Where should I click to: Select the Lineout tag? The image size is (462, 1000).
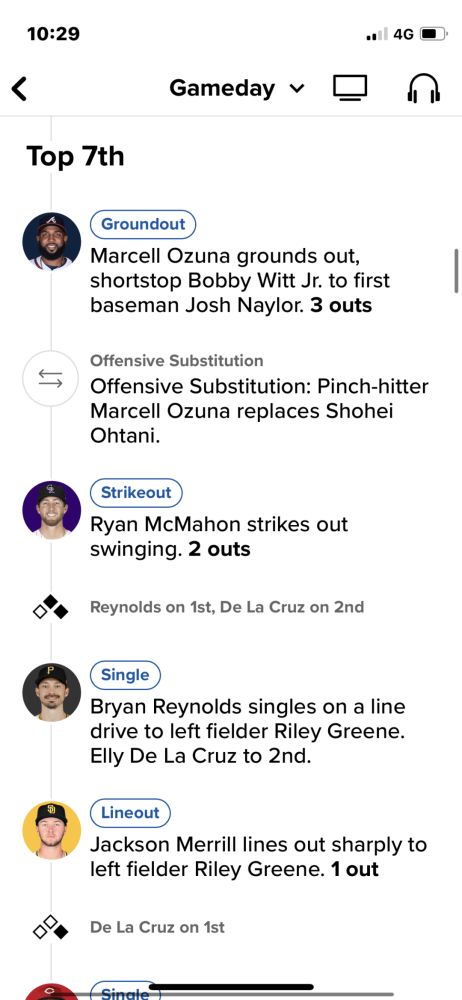(x=130, y=812)
